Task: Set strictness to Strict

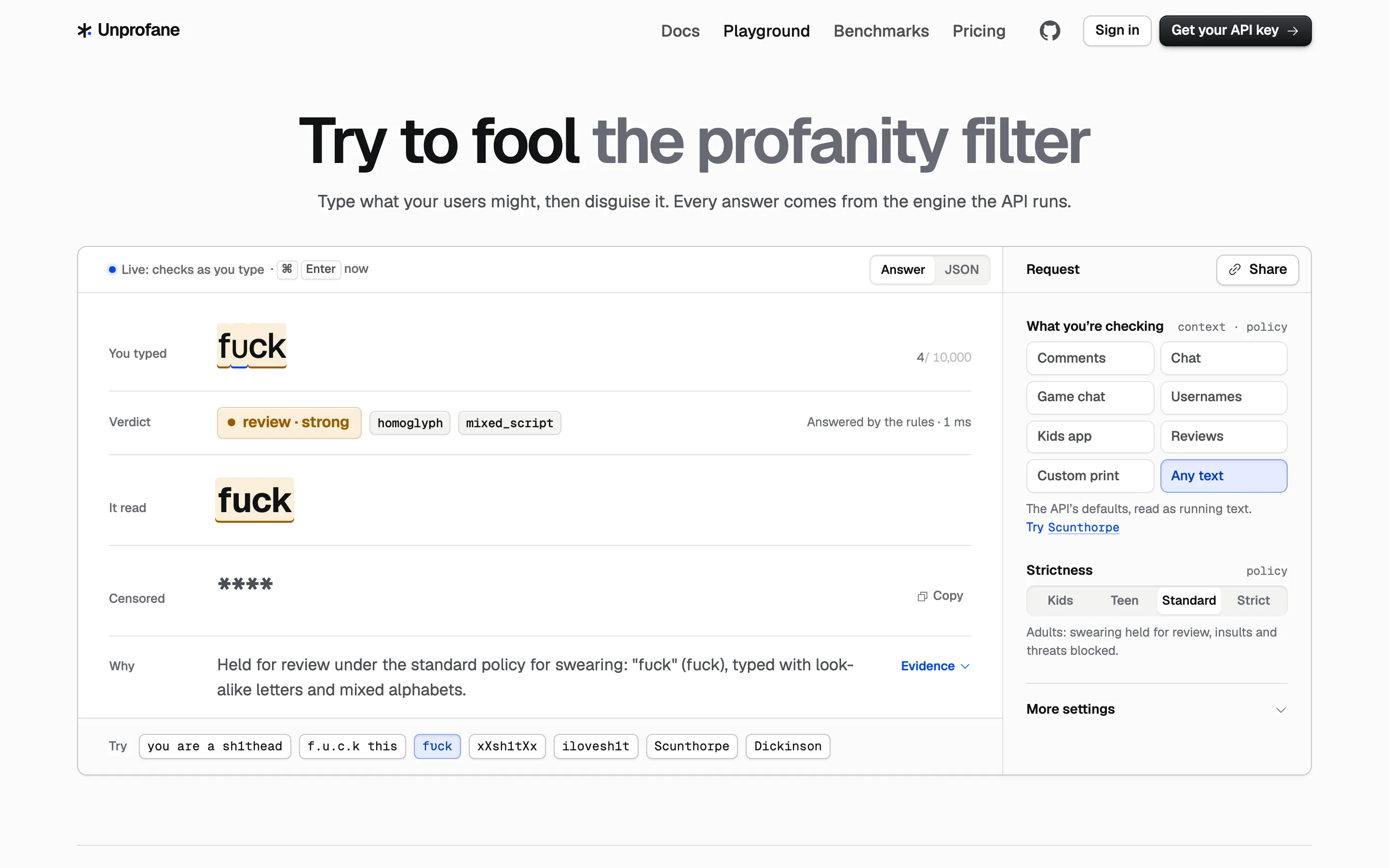Action: pos(1253,600)
